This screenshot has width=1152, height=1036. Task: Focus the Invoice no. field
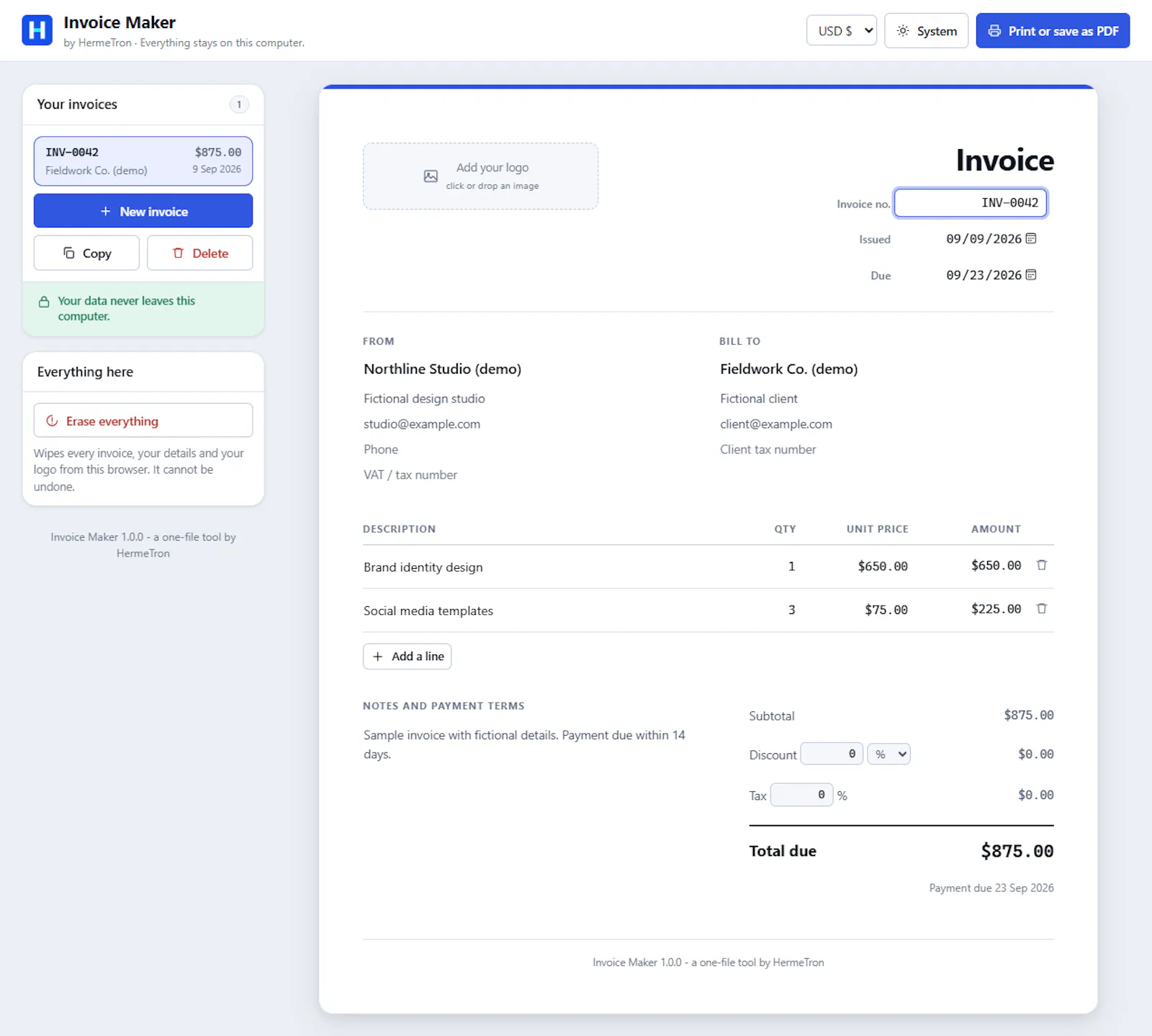[x=971, y=203]
